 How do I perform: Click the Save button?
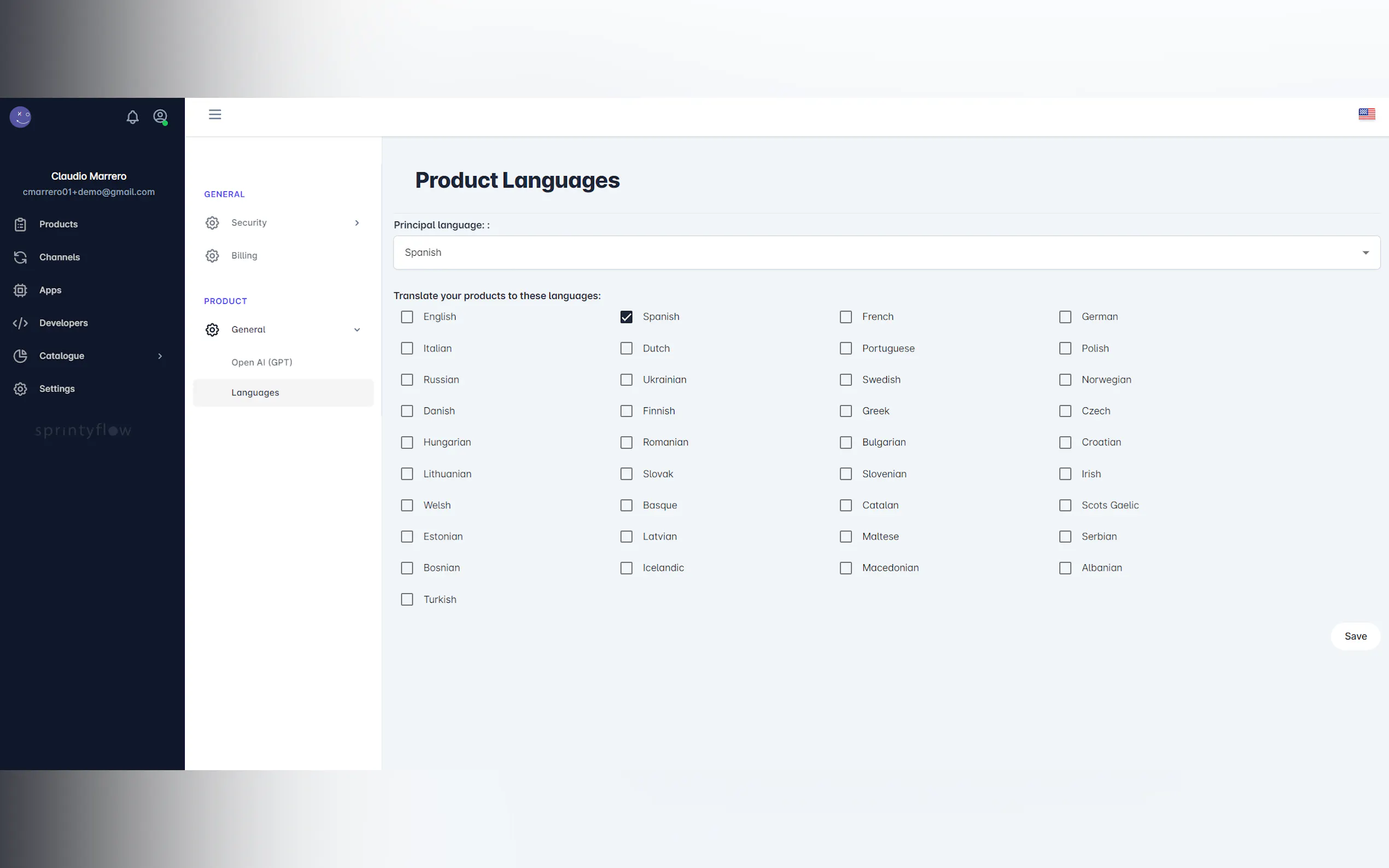pos(1355,636)
